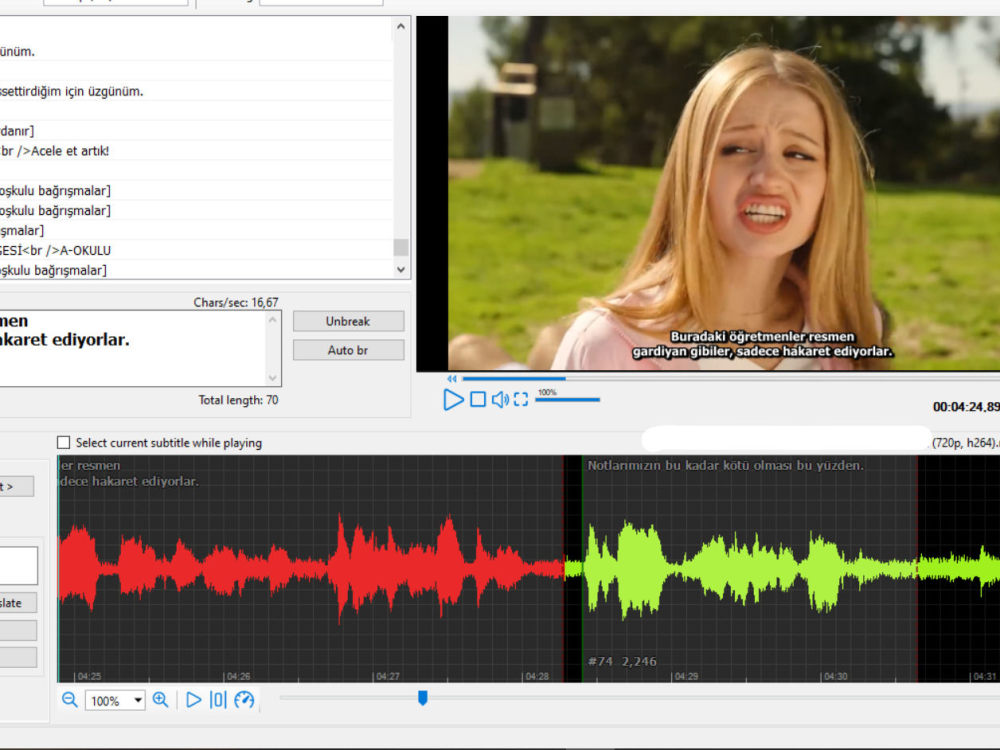Select the row ending 'A-OKULU'
The image size is (1000, 750).
tap(196, 251)
